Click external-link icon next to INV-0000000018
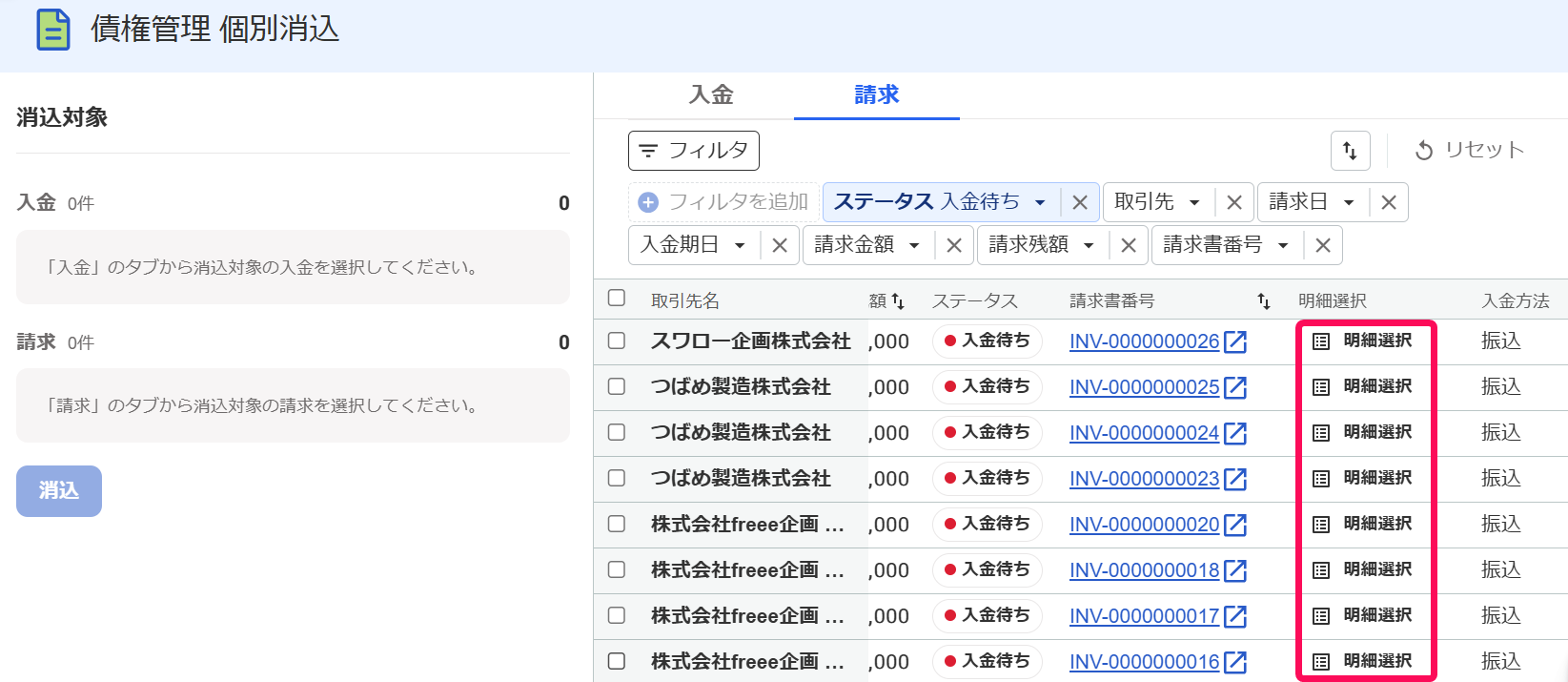1568x682 pixels. [x=1235, y=570]
